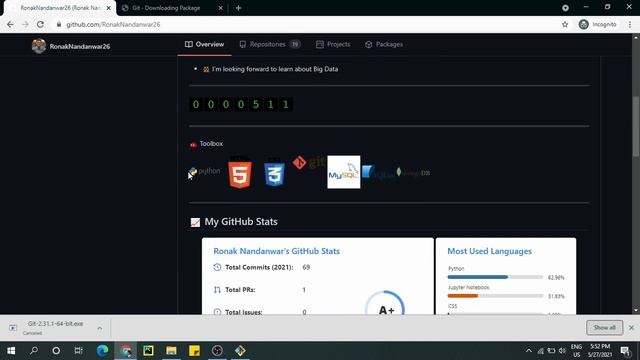Reload the GitHub page
The height and width of the screenshot is (360, 640).
[40, 24]
